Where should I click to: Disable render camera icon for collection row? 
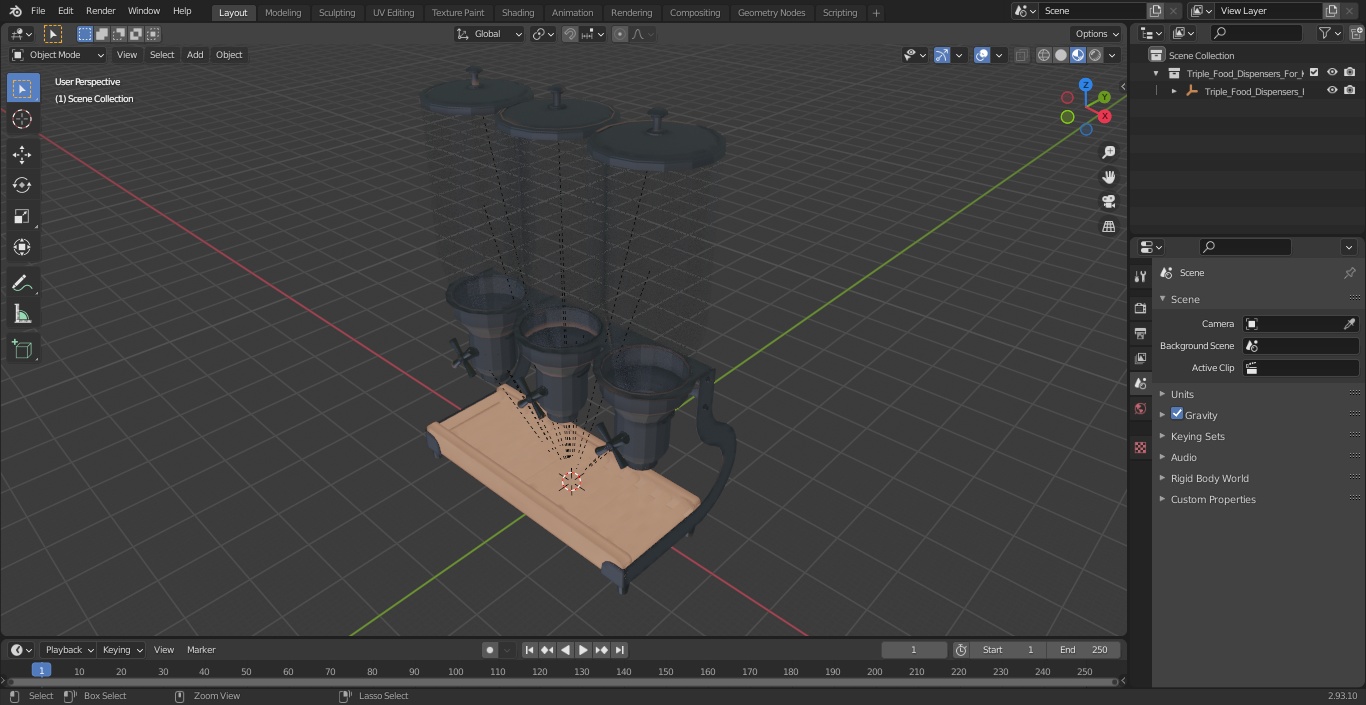click(x=1350, y=73)
